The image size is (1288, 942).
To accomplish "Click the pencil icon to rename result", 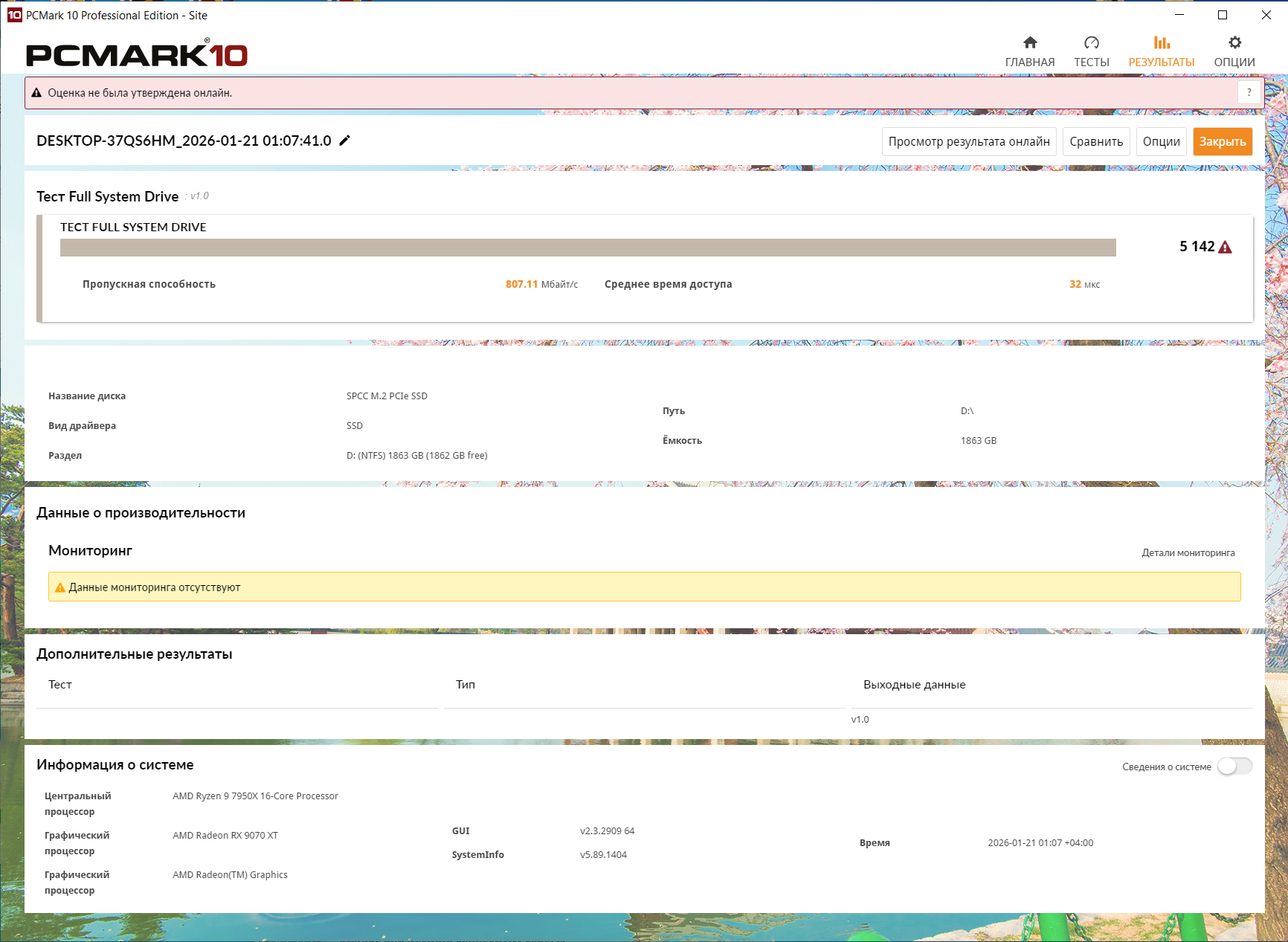I will pyautogui.click(x=344, y=141).
